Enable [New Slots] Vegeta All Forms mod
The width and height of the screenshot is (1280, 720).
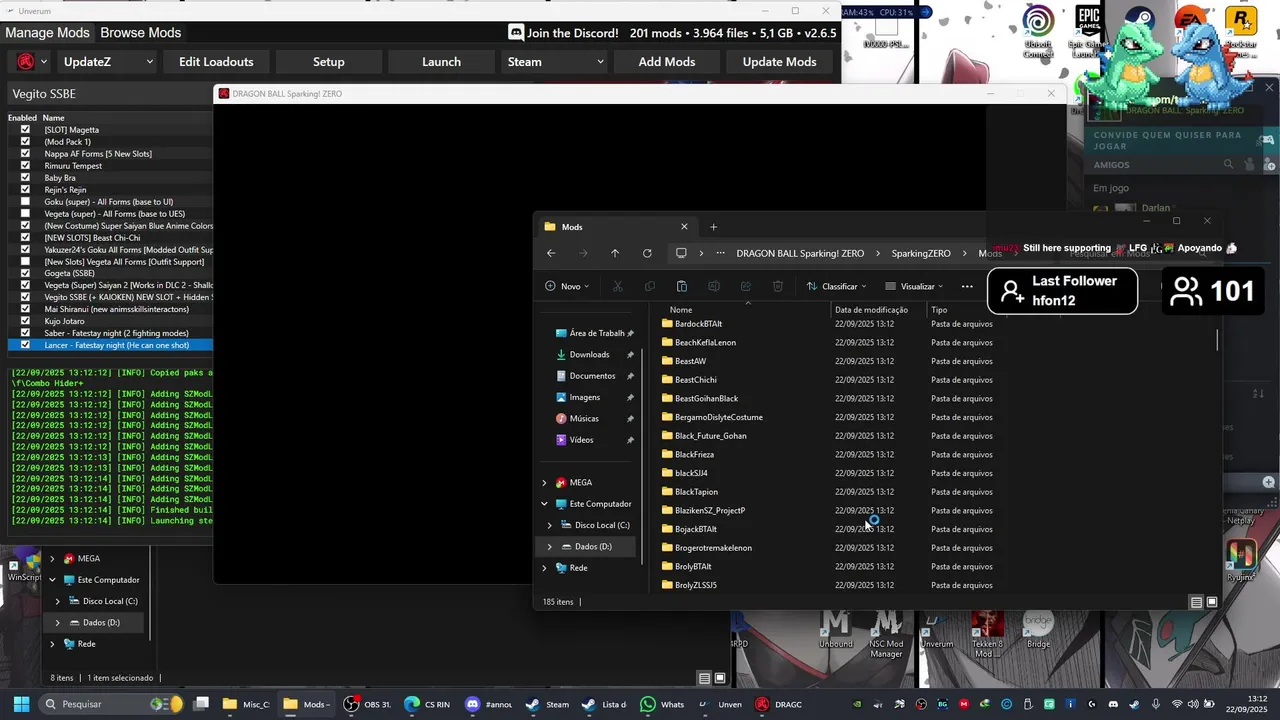coord(25,262)
